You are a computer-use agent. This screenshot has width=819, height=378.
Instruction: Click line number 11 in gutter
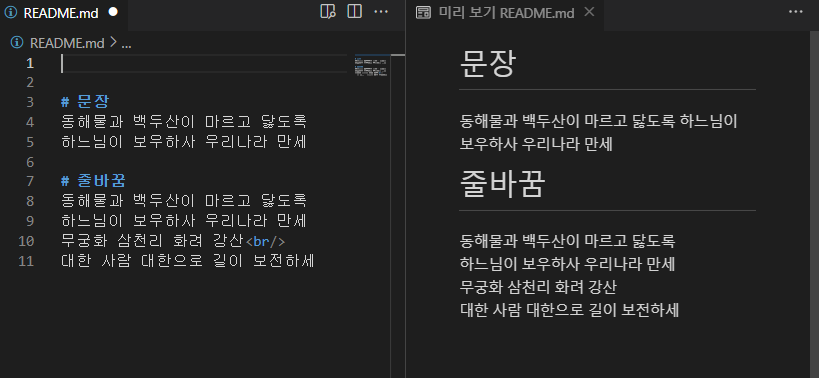[x=26, y=261]
